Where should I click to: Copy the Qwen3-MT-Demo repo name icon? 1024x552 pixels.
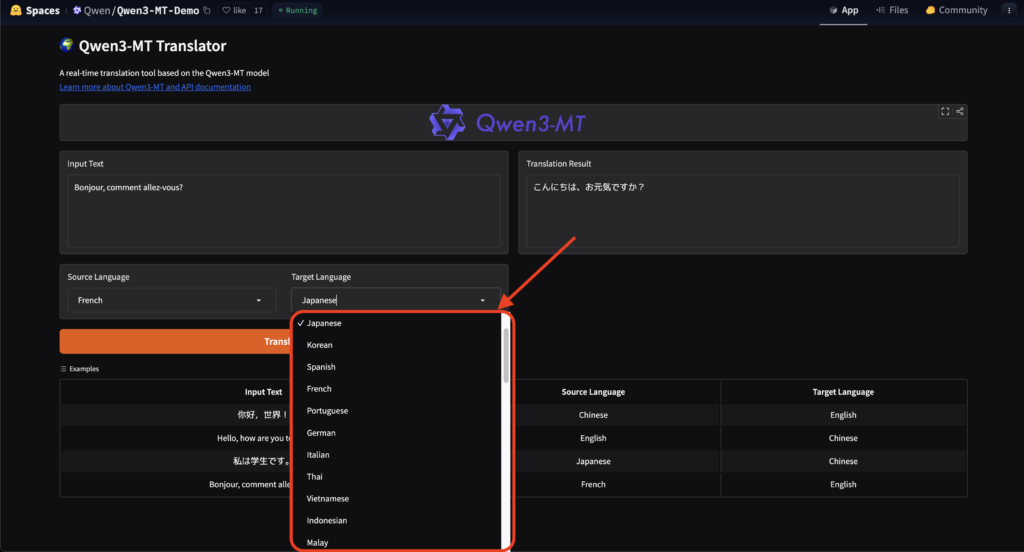point(207,10)
